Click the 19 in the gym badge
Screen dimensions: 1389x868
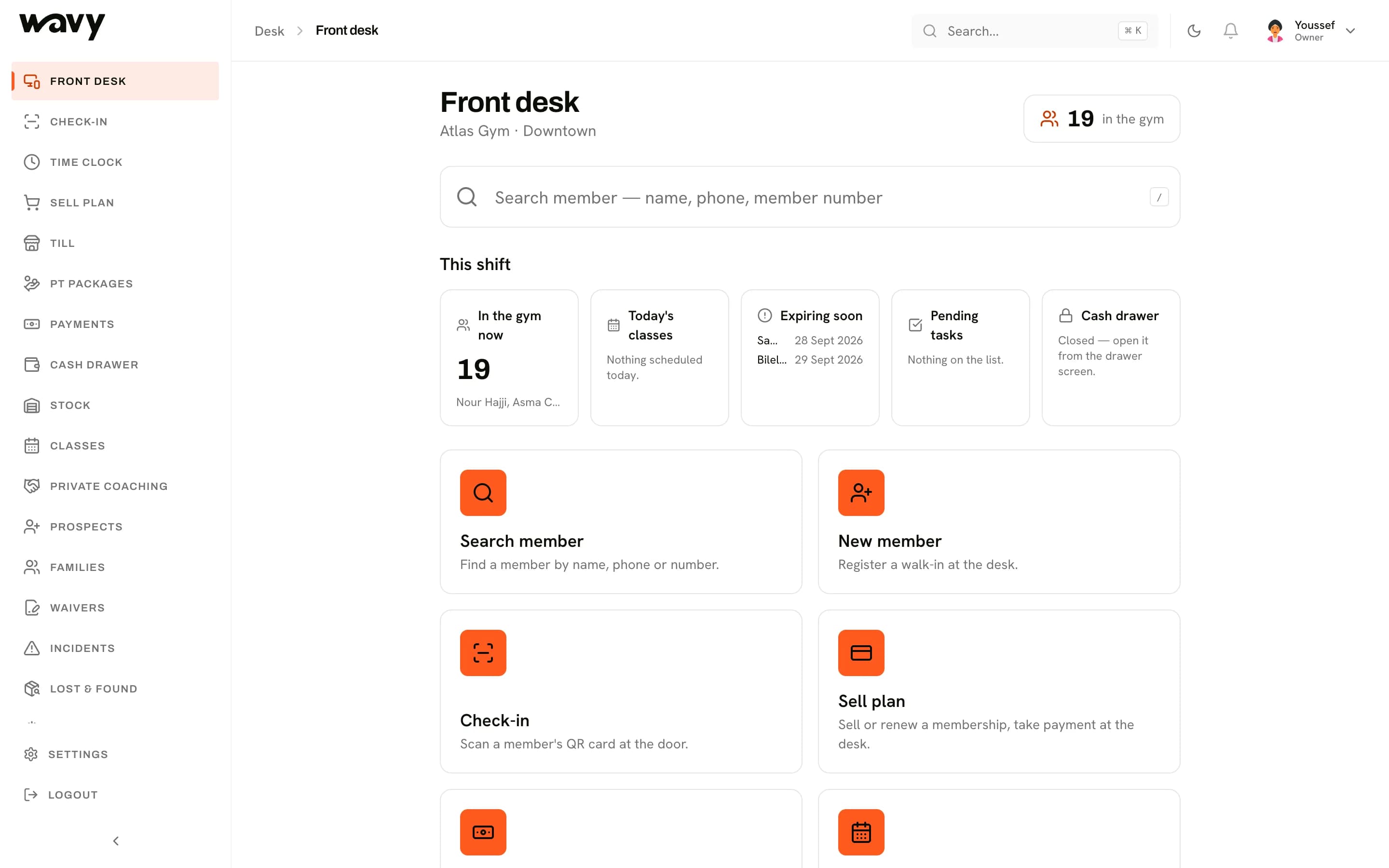pos(1102,119)
